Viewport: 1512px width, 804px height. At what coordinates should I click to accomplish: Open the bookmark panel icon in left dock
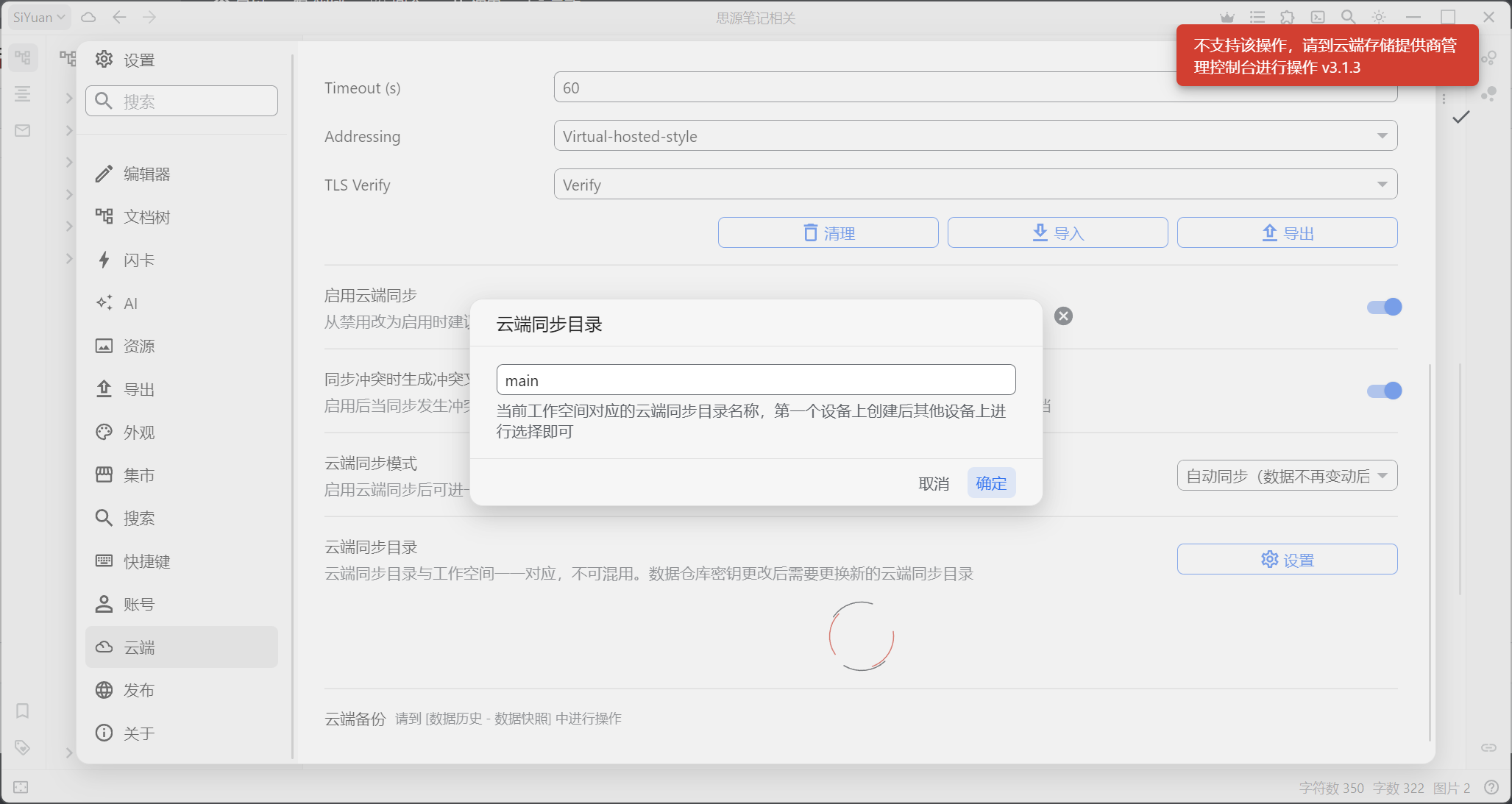tap(22, 711)
